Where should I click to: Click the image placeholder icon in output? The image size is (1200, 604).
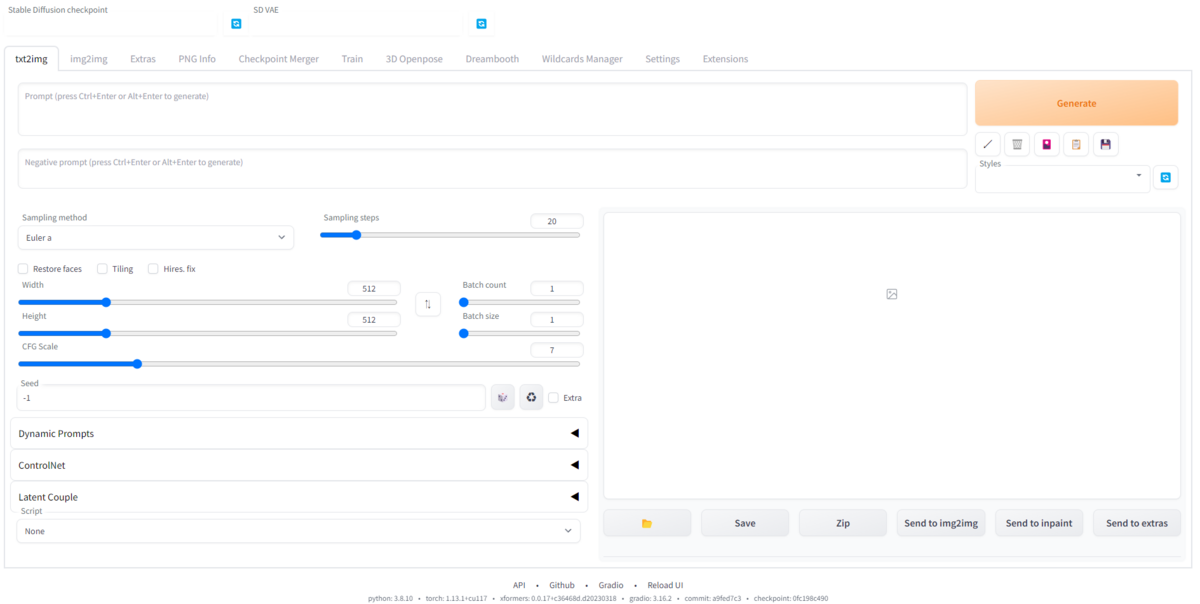892,294
